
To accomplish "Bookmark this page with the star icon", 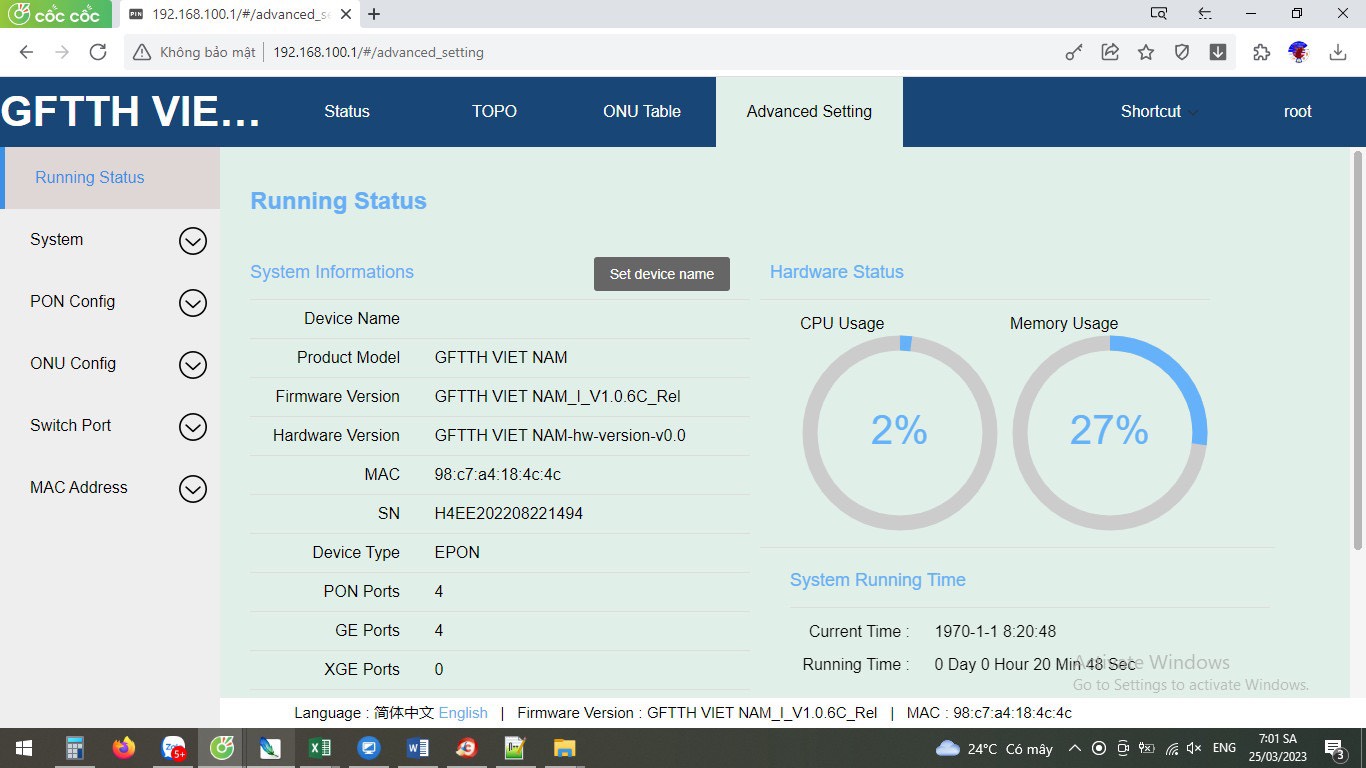I will pyautogui.click(x=1146, y=52).
